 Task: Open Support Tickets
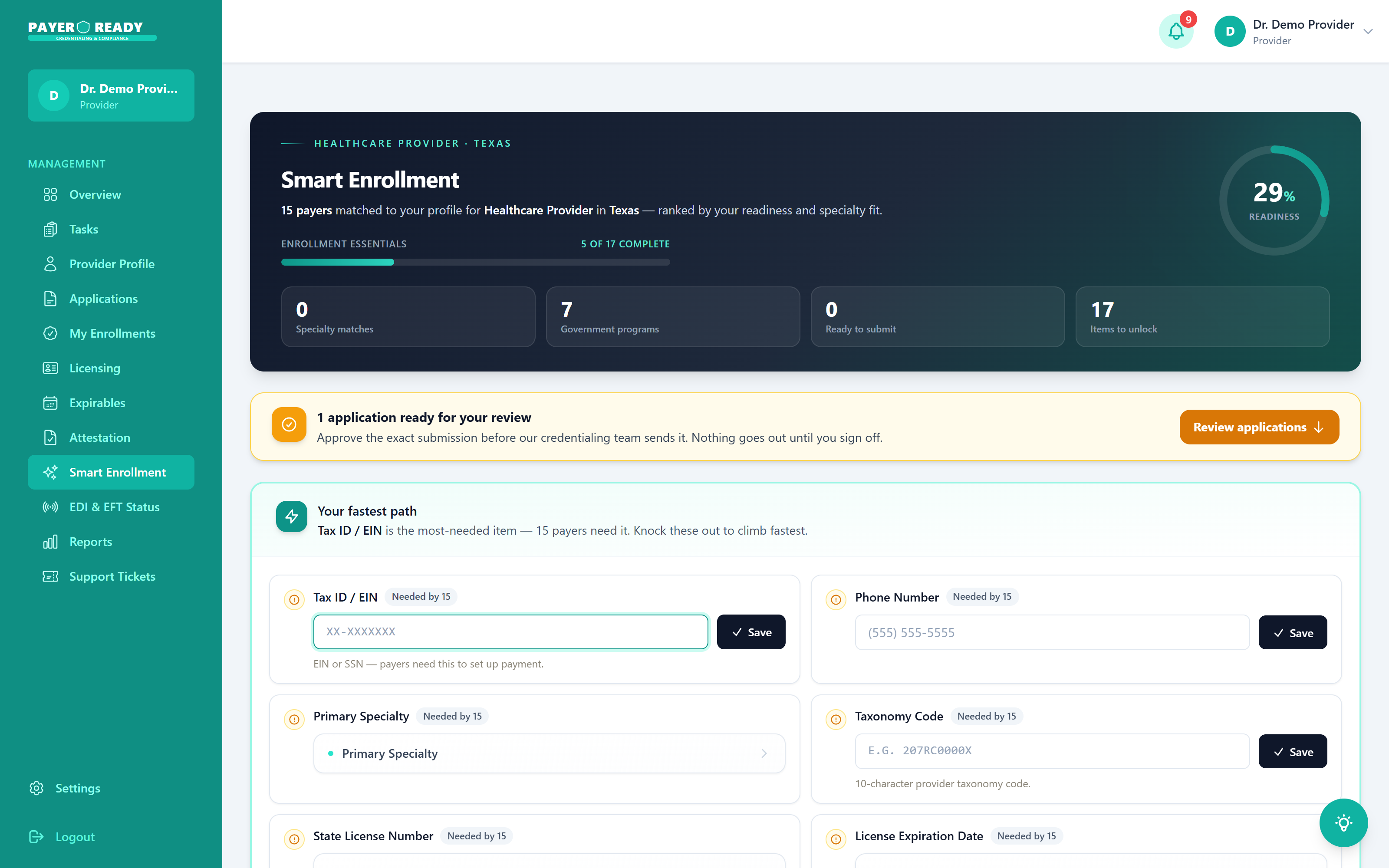tap(111, 576)
